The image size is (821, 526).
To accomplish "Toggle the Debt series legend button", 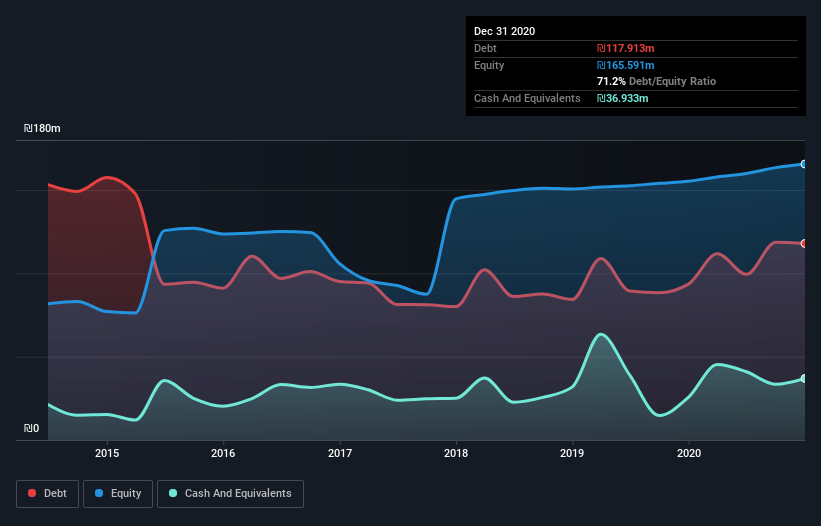I will (47, 494).
